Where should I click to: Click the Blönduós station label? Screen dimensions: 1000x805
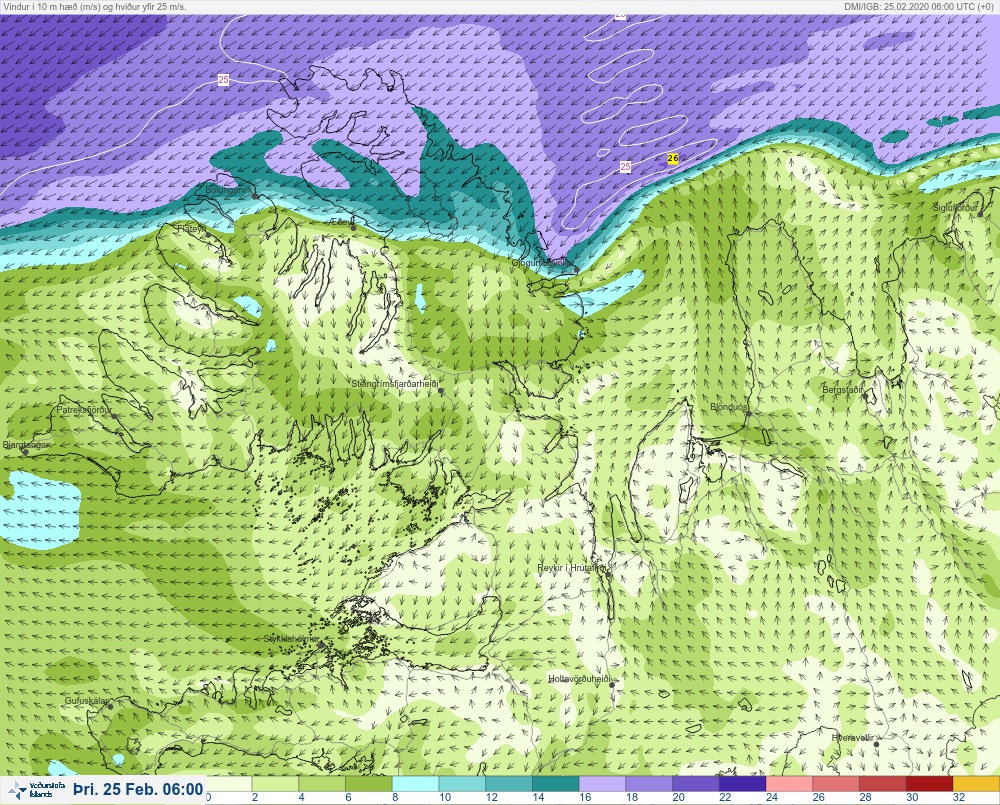729,406
